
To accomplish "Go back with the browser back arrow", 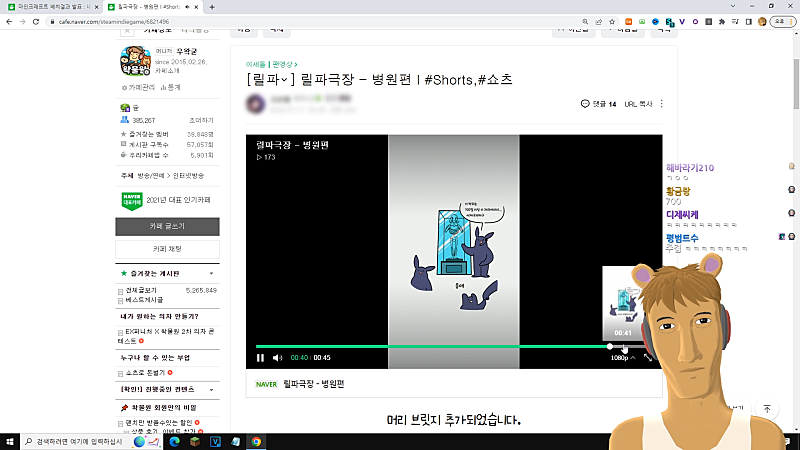I will coord(9,21).
